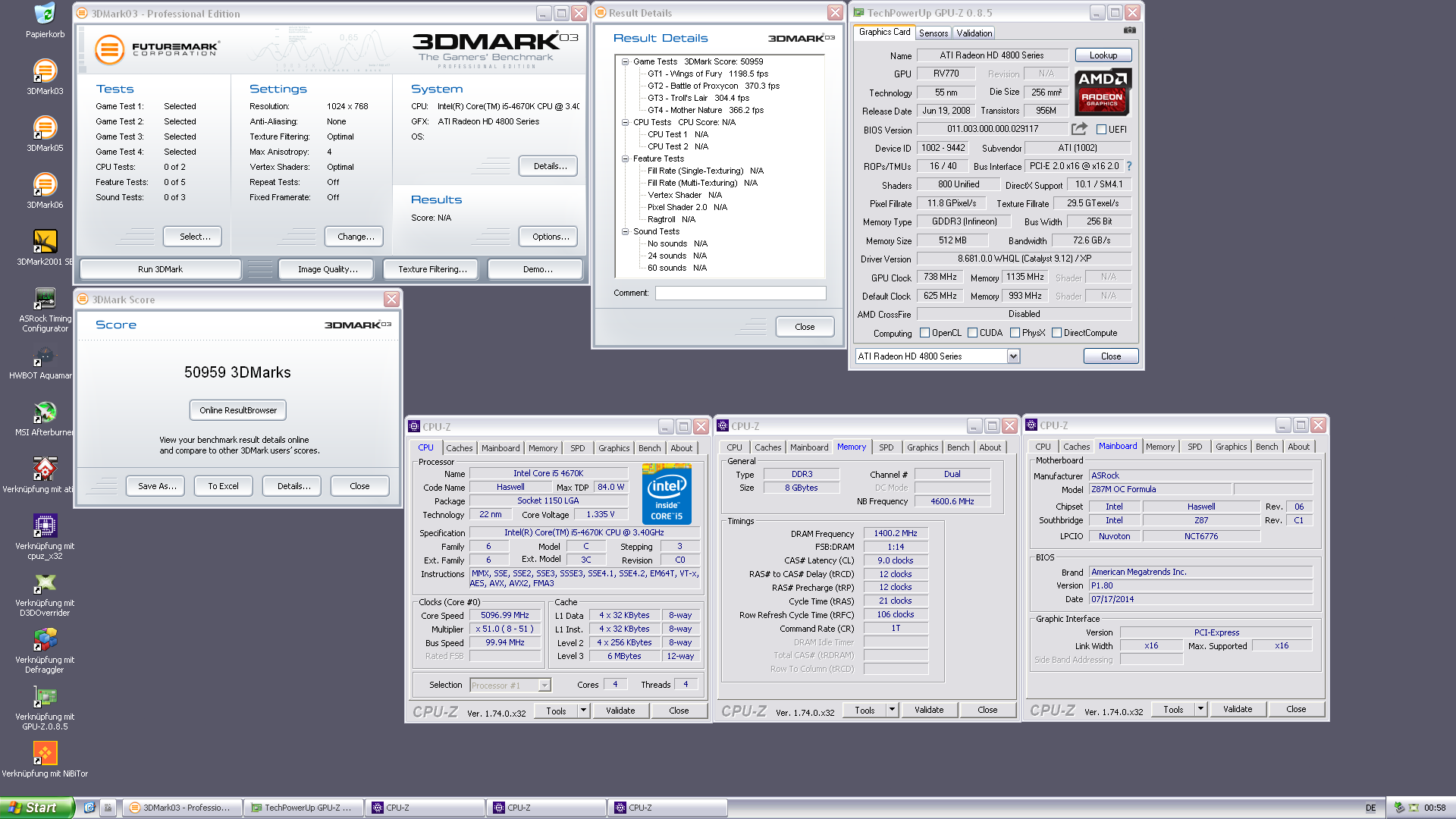Click the DE language indicator in taskbar
The height and width of the screenshot is (819, 1456).
pos(1370,808)
